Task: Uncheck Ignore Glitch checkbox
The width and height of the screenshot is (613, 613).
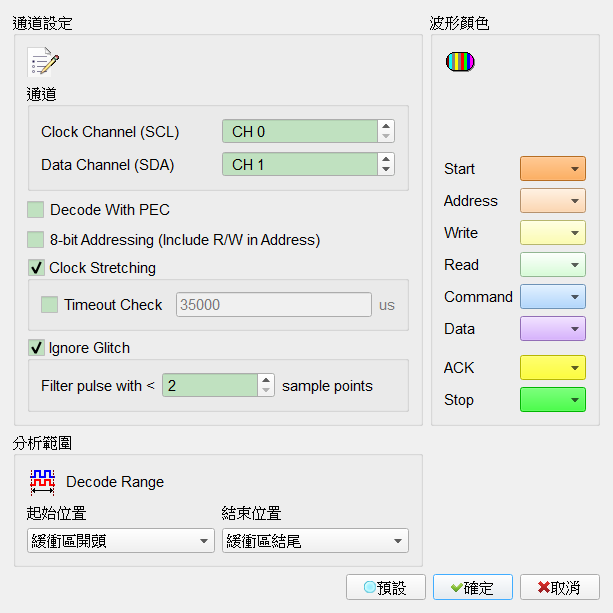Action: pos(36,348)
